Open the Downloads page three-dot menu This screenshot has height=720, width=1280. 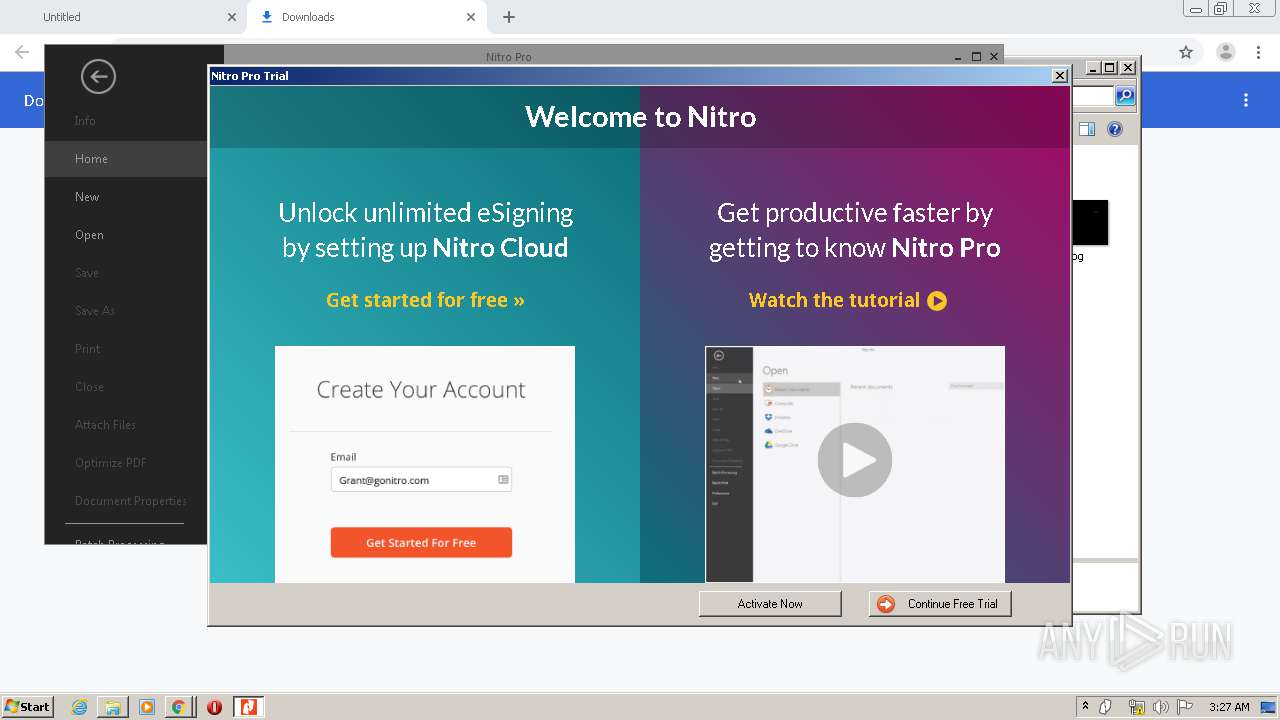coord(1246,100)
